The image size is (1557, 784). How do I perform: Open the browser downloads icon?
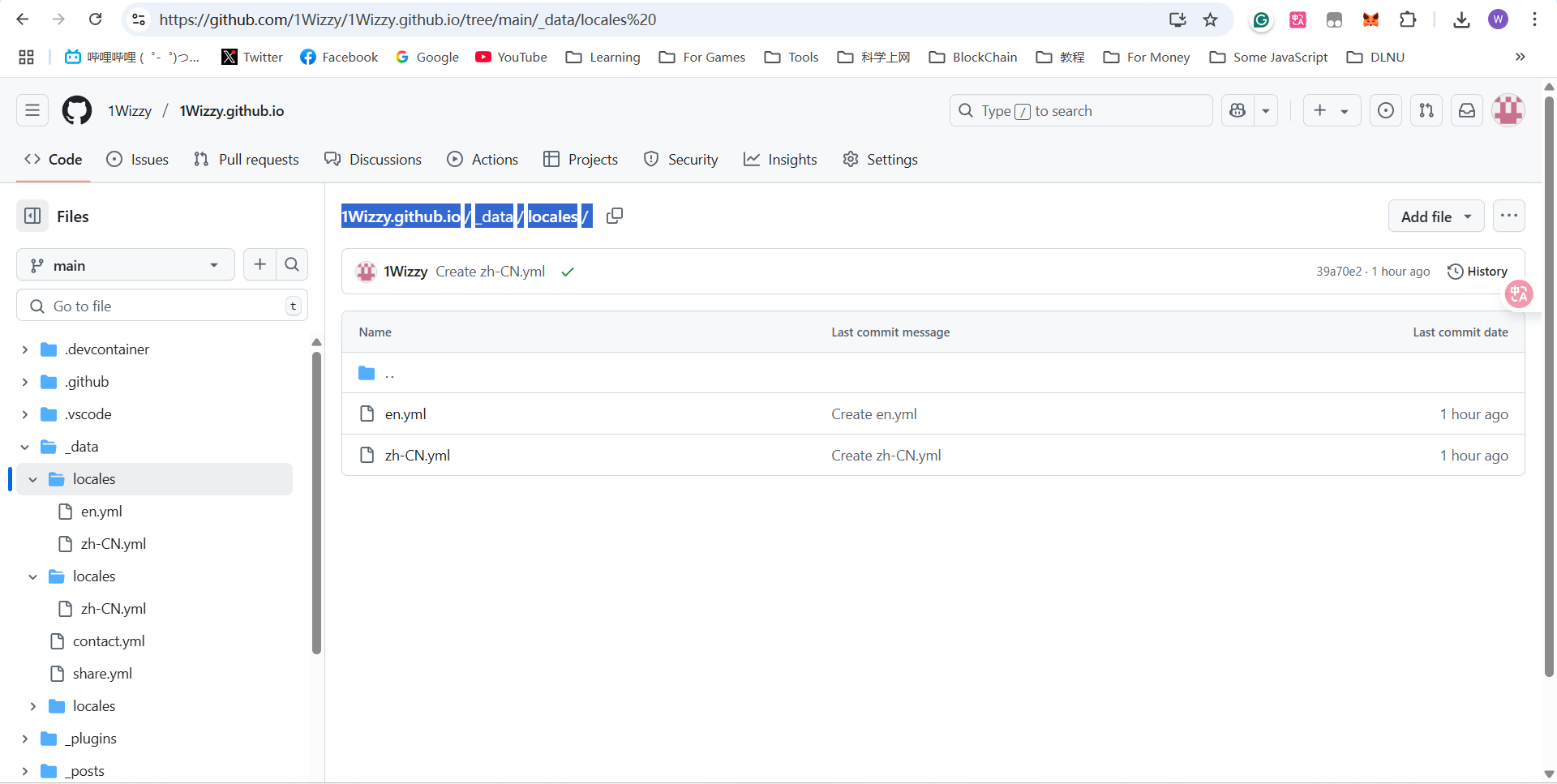tap(1461, 19)
